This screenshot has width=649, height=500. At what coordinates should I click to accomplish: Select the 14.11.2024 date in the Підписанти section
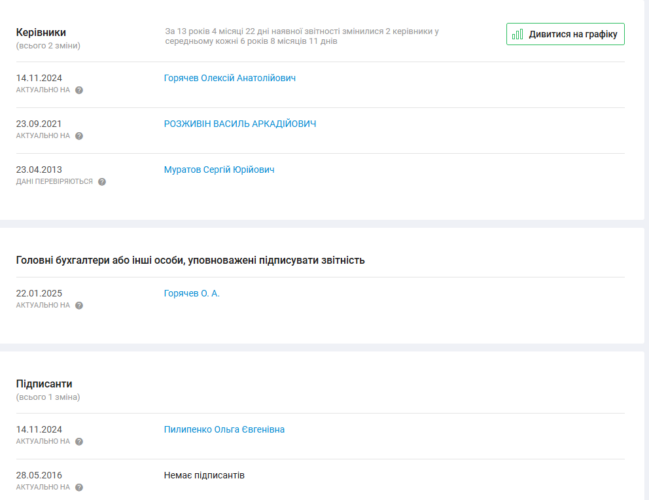pos(39,430)
